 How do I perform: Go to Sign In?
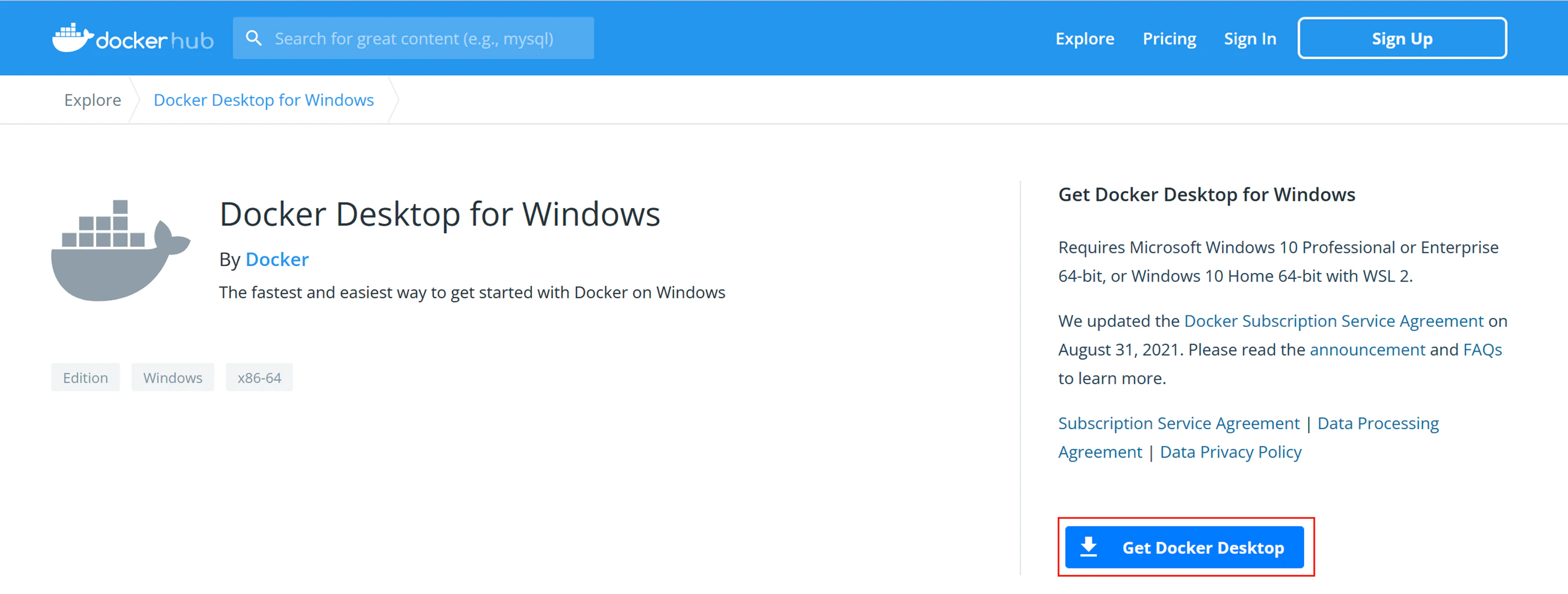(1250, 38)
